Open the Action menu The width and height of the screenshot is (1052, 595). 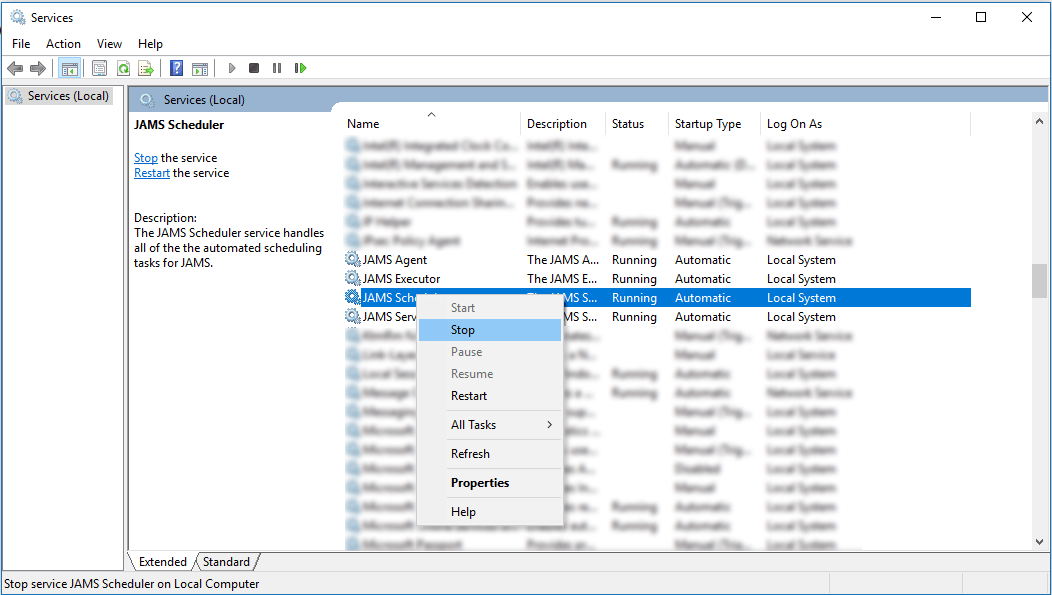63,43
